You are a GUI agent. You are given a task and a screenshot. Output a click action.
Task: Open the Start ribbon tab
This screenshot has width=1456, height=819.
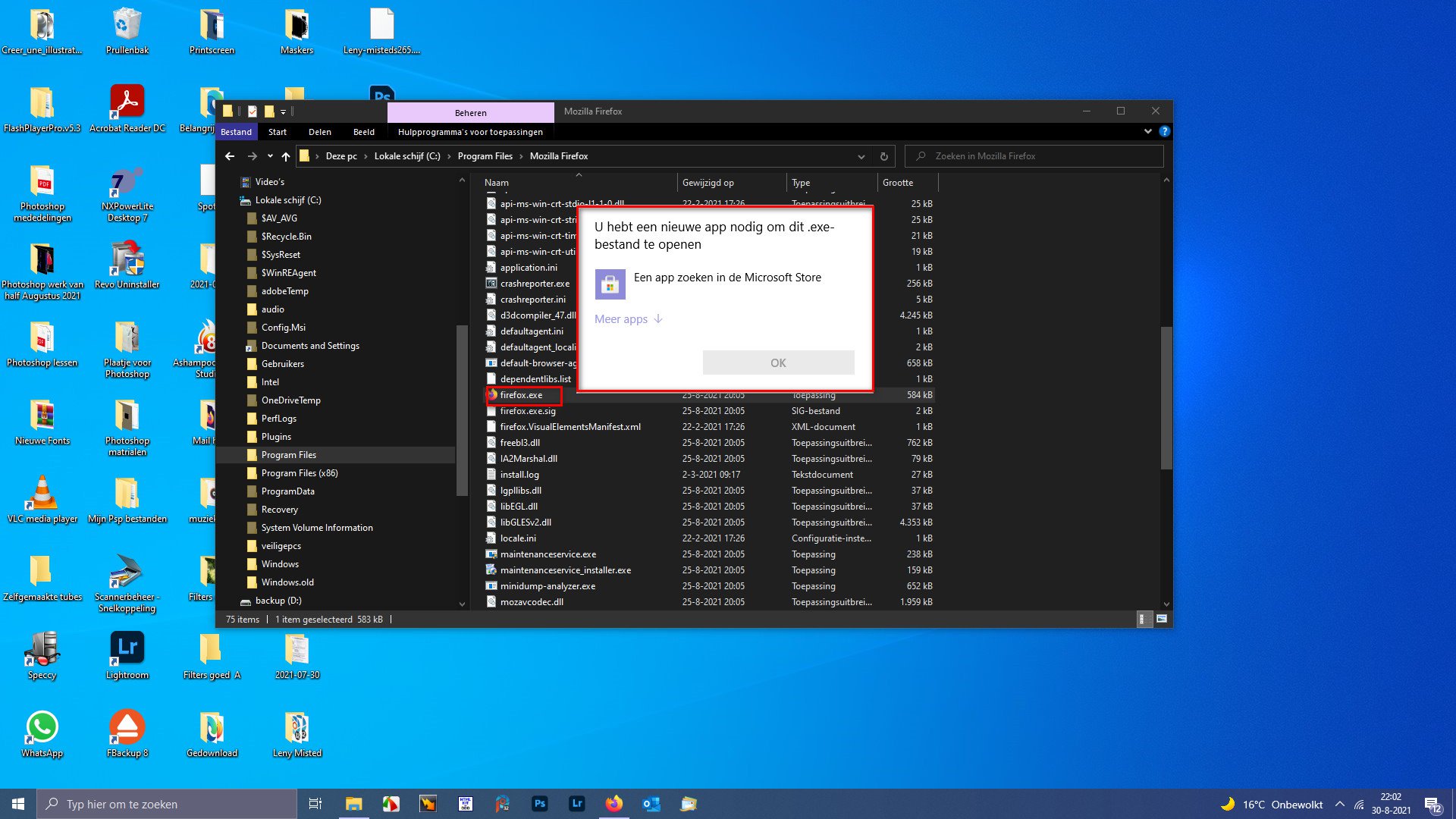278,132
